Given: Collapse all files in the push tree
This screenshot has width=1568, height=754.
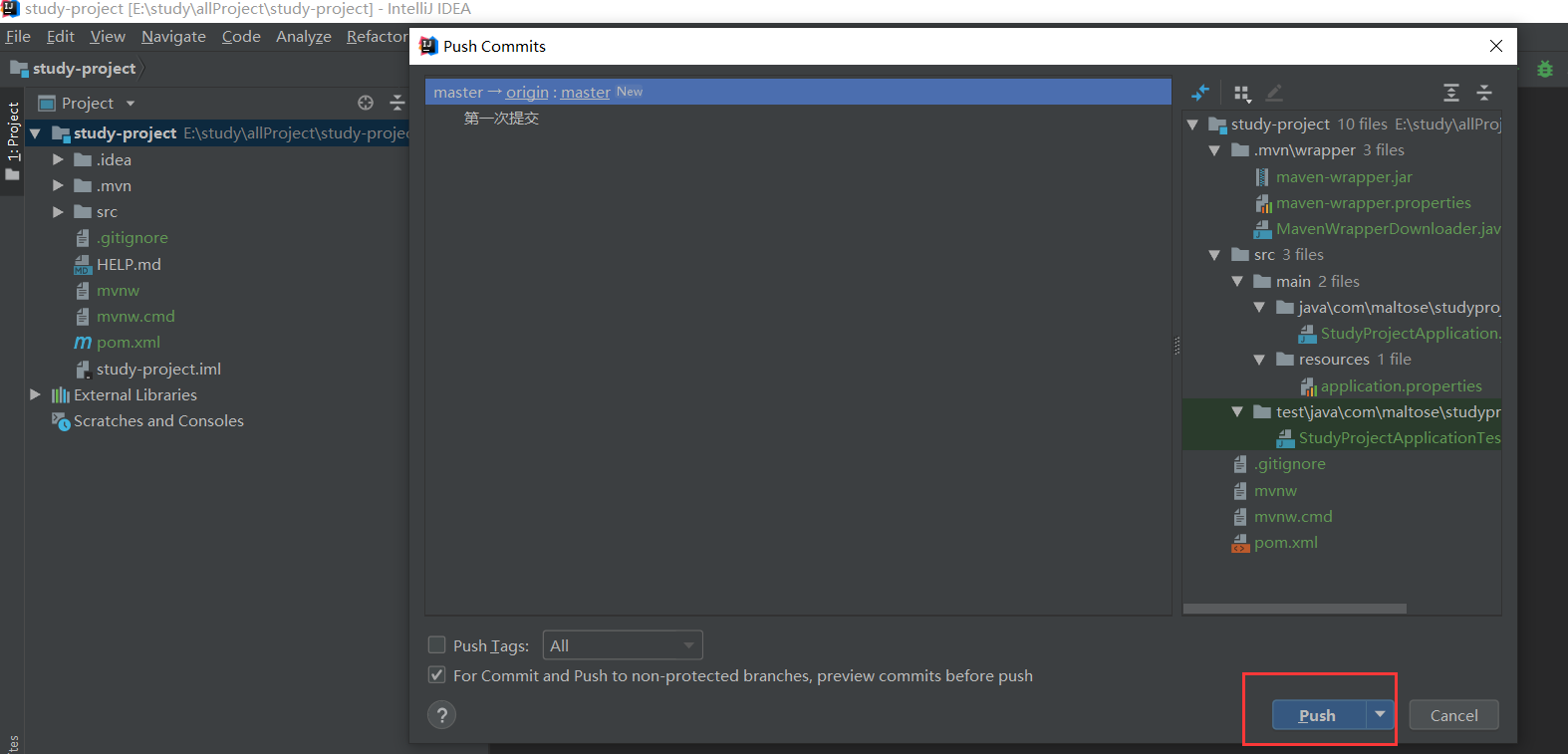Looking at the screenshot, I should (1484, 93).
